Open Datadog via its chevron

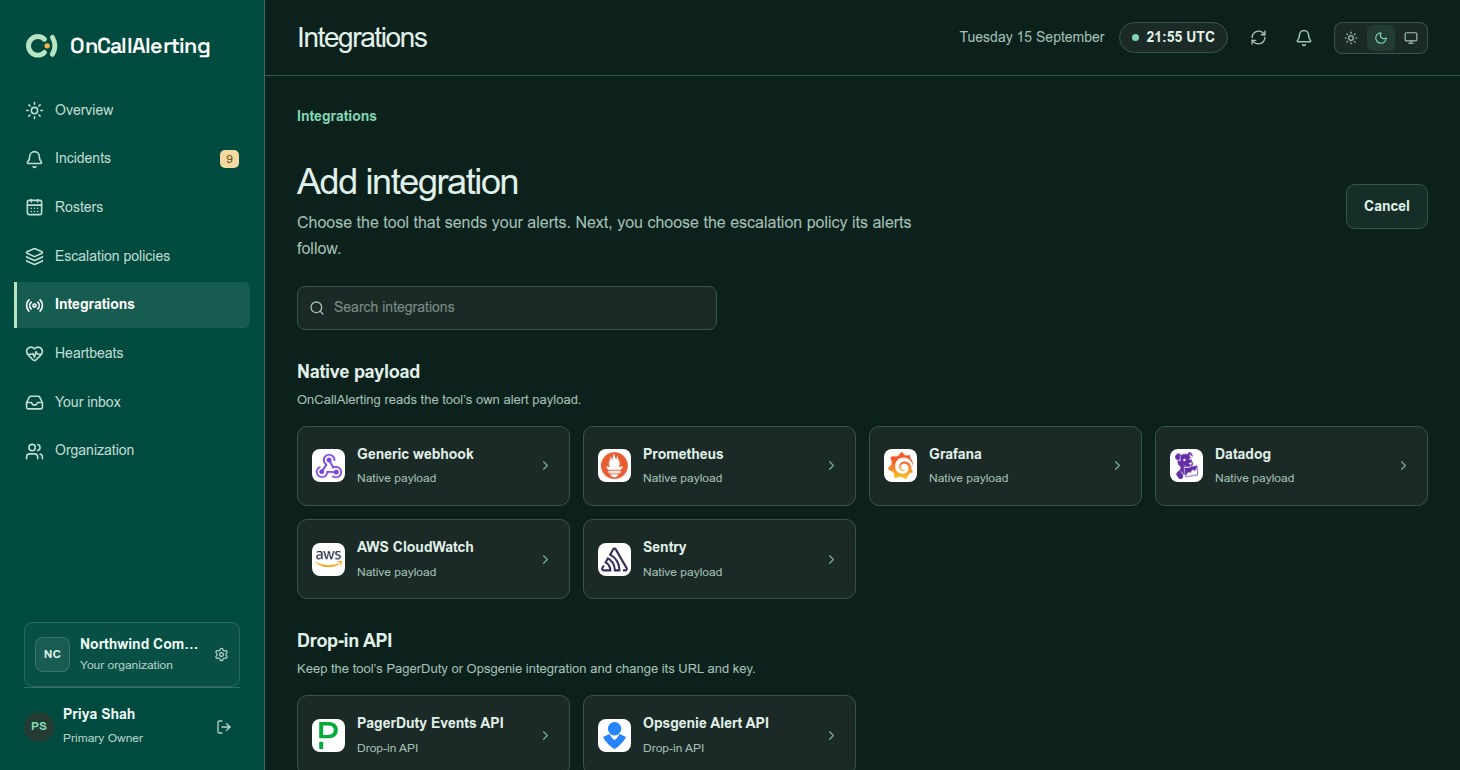(x=1403, y=466)
